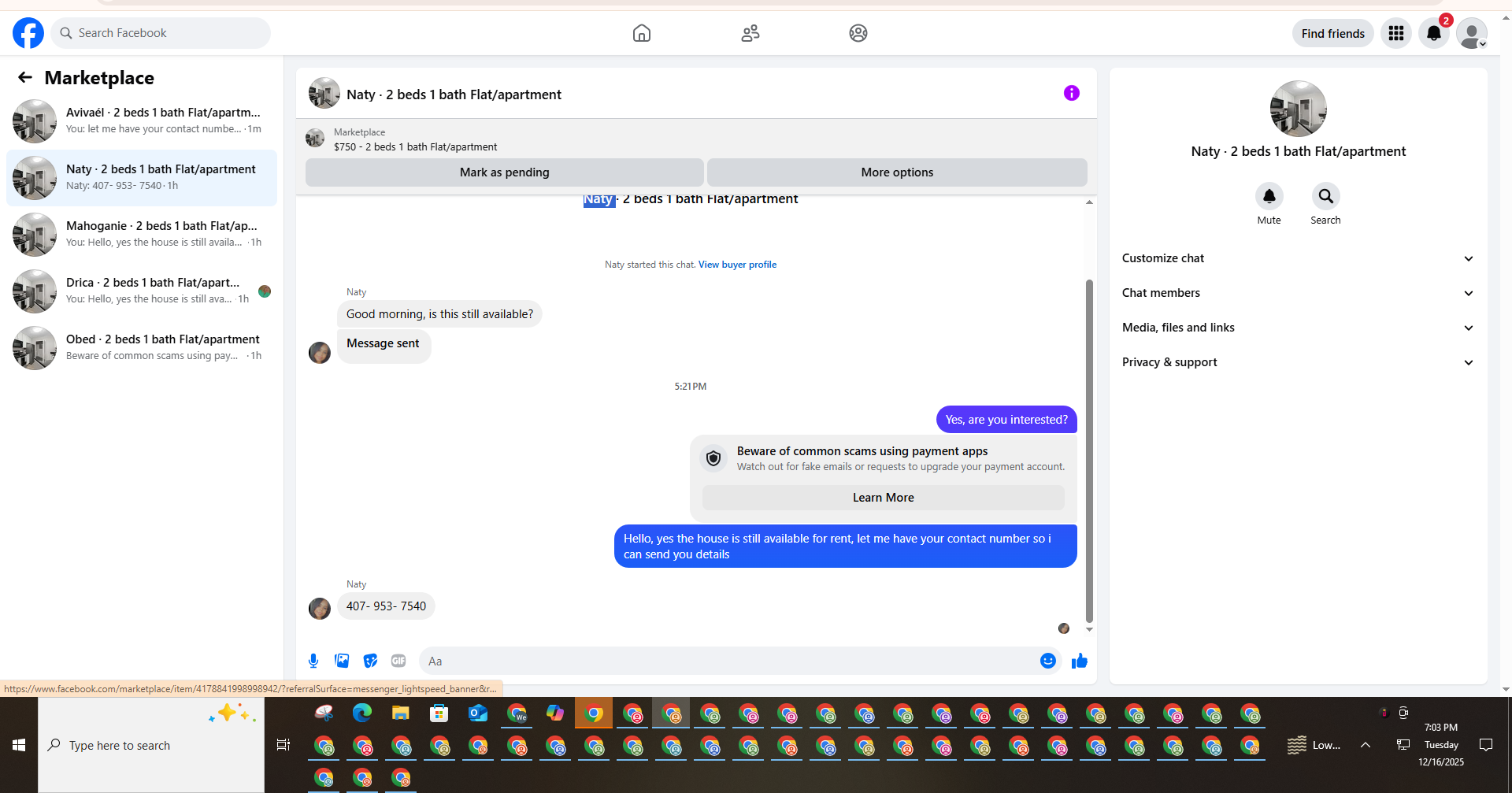Viewport: 1512px width, 793px height.
Task: Focus the Search Facebook field
Action: tap(161, 33)
